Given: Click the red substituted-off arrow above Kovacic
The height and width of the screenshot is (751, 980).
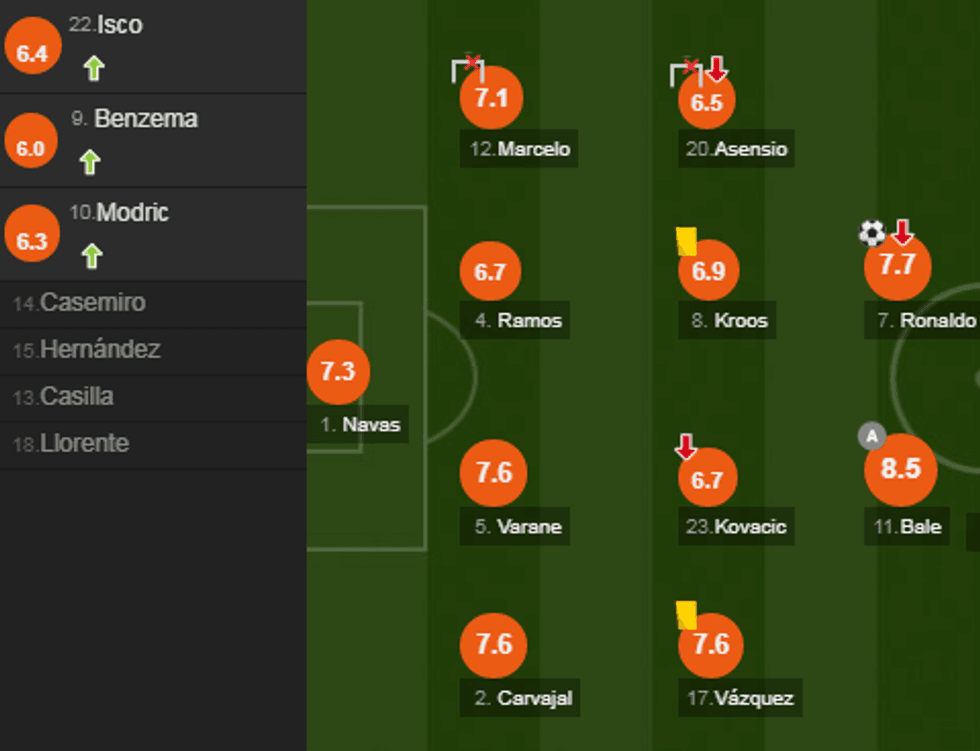Looking at the screenshot, I should click(x=686, y=447).
